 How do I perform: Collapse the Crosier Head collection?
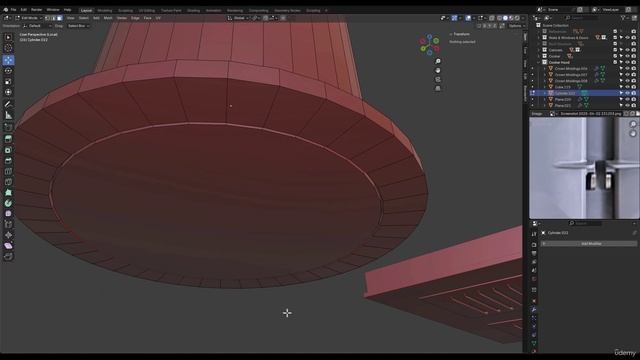point(539,62)
